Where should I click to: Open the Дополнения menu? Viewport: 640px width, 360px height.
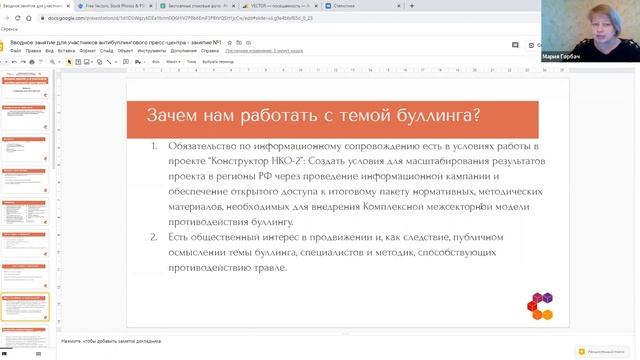click(184, 51)
